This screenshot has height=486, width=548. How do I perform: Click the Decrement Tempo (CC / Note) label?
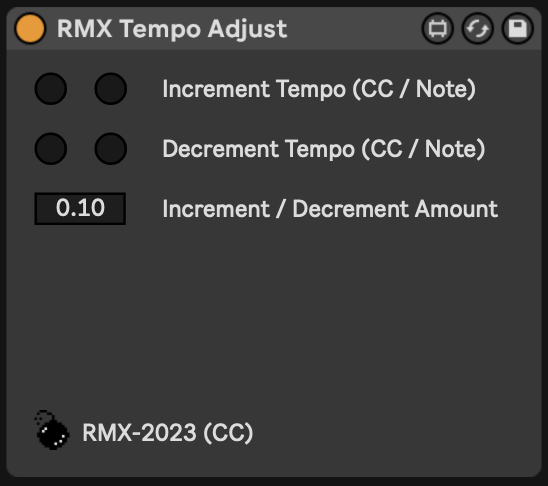[324, 149]
